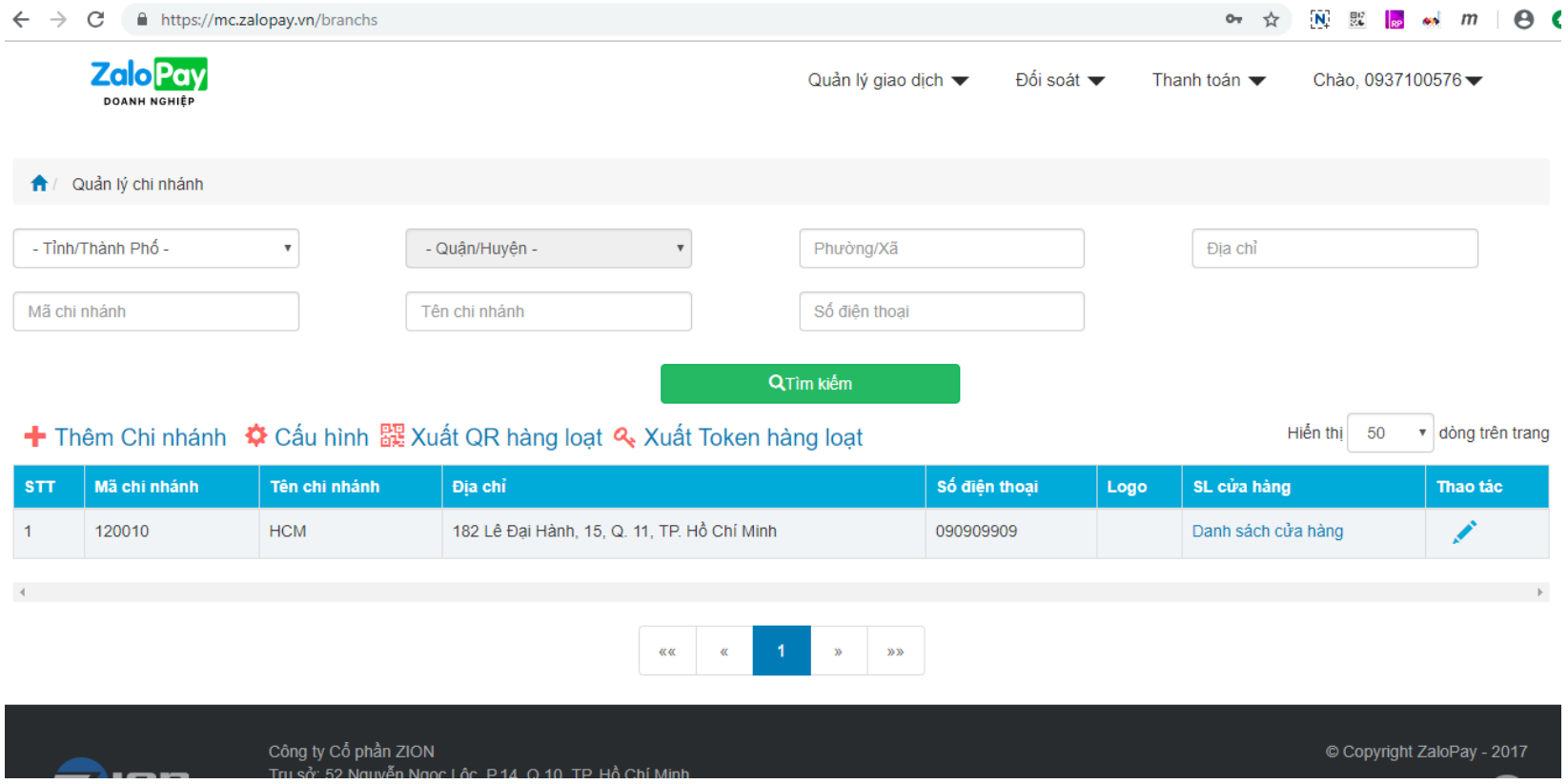The height and width of the screenshot is (784, 1568).
Task: Open the QR code extension icon
Action: tap(1357, 19)
